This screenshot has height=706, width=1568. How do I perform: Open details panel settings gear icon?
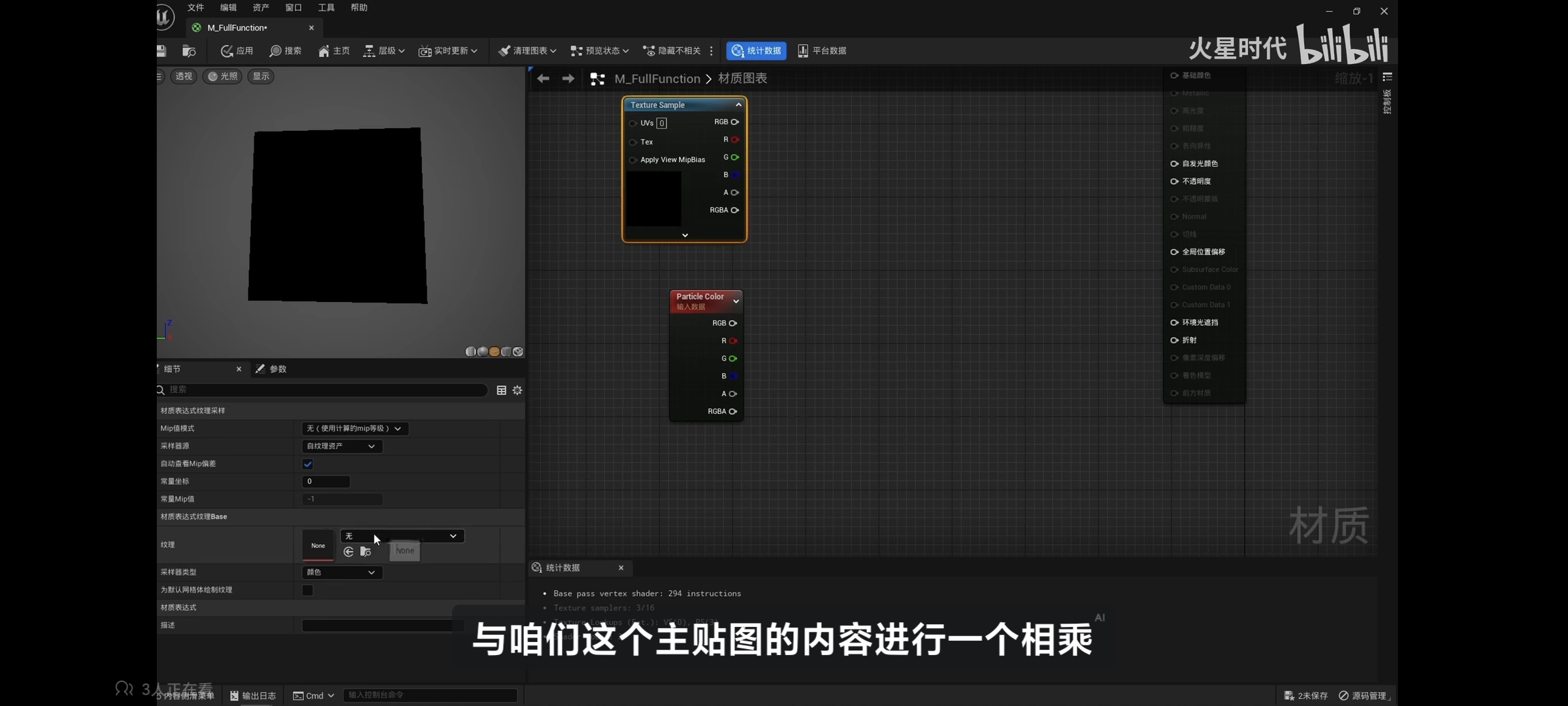tap(517, 390)
